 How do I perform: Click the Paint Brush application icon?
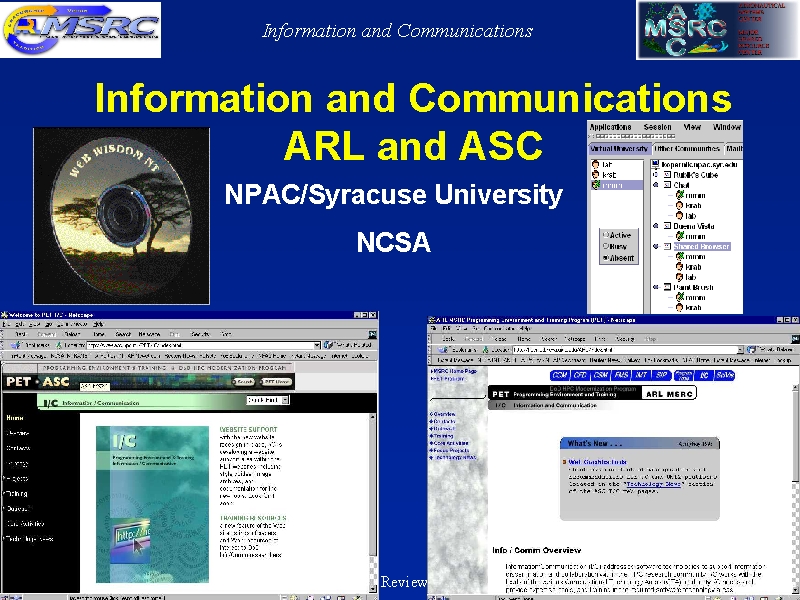tap(667, 287)
